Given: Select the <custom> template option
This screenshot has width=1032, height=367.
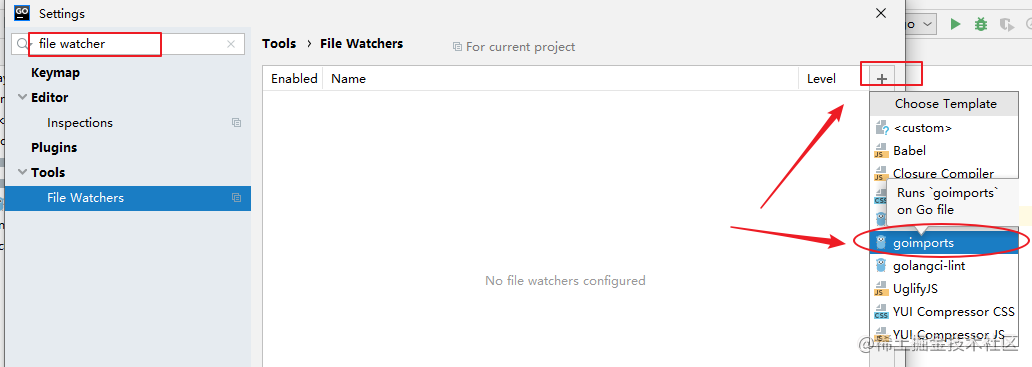Looking at the screenshot, I should (x=944, y=128).
